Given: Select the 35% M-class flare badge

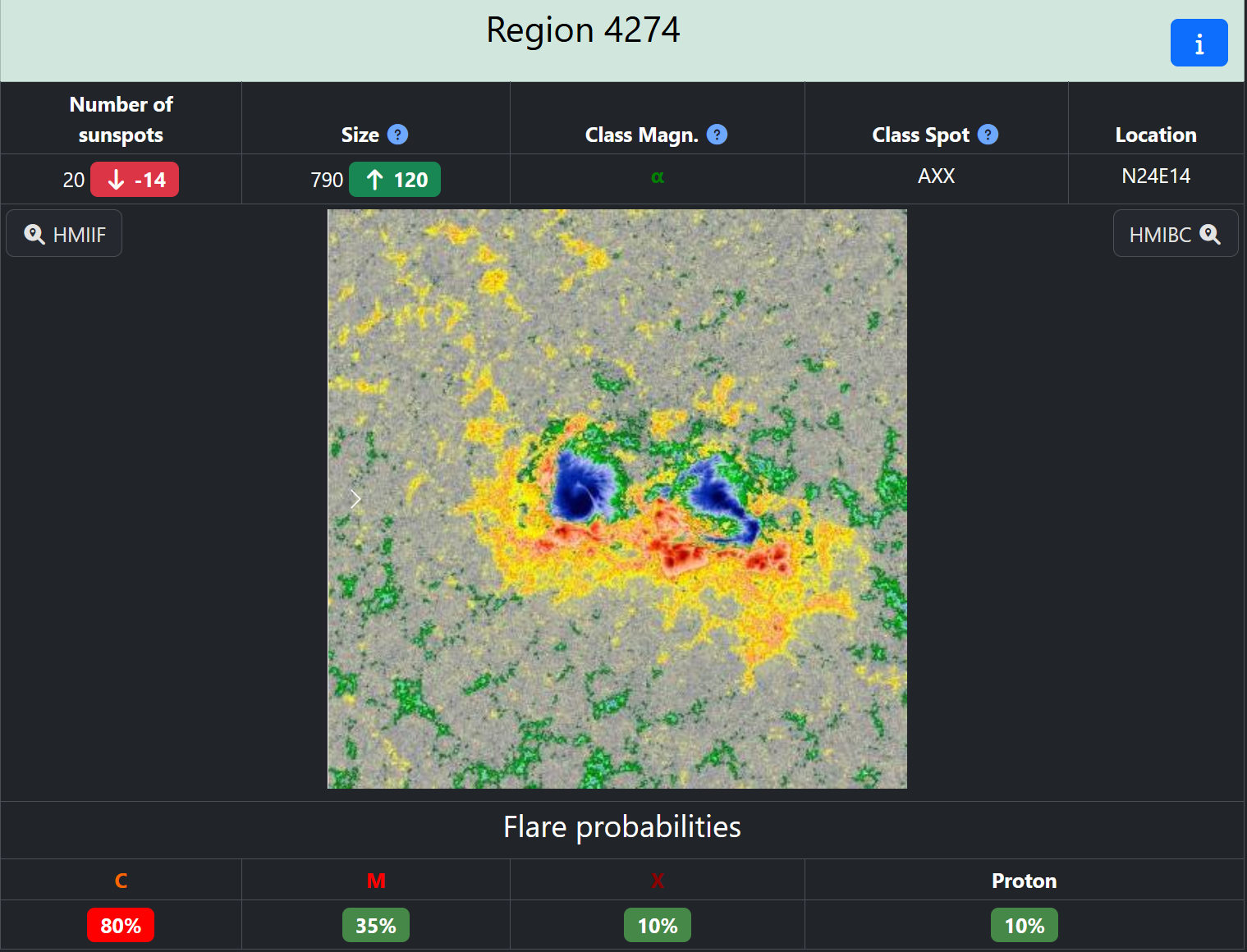Looking at the screenshot, I should [376, 926].
